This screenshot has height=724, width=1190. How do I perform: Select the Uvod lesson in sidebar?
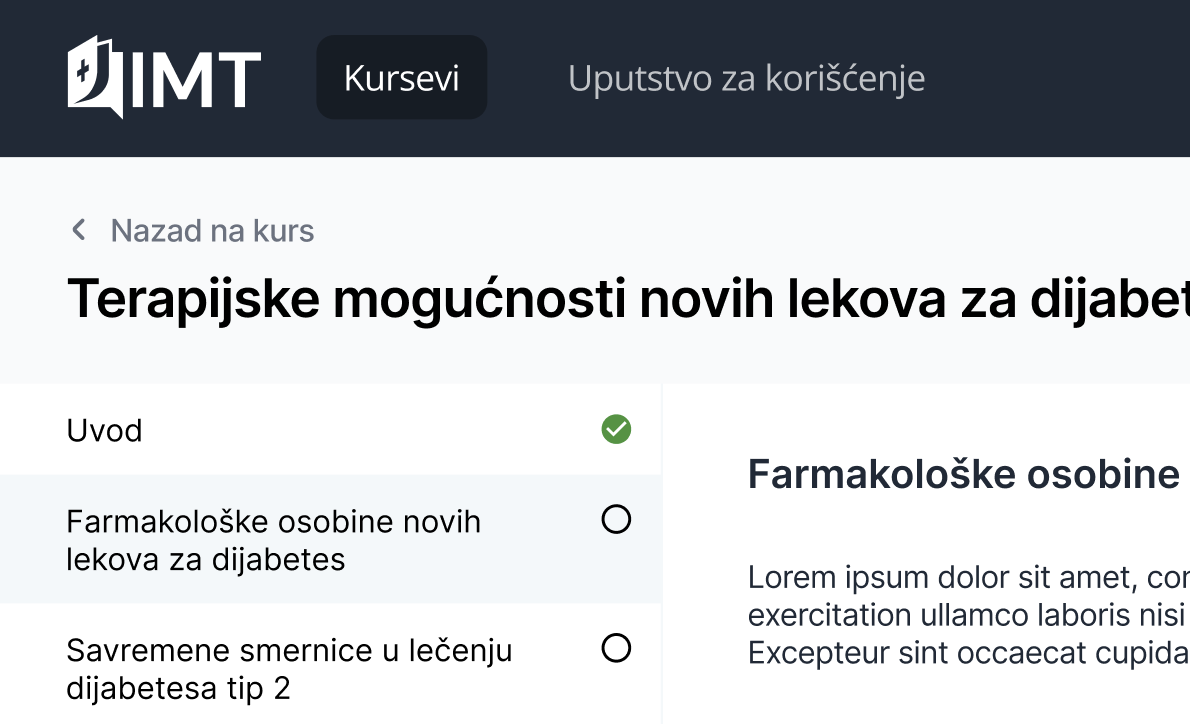pos(105,431)
